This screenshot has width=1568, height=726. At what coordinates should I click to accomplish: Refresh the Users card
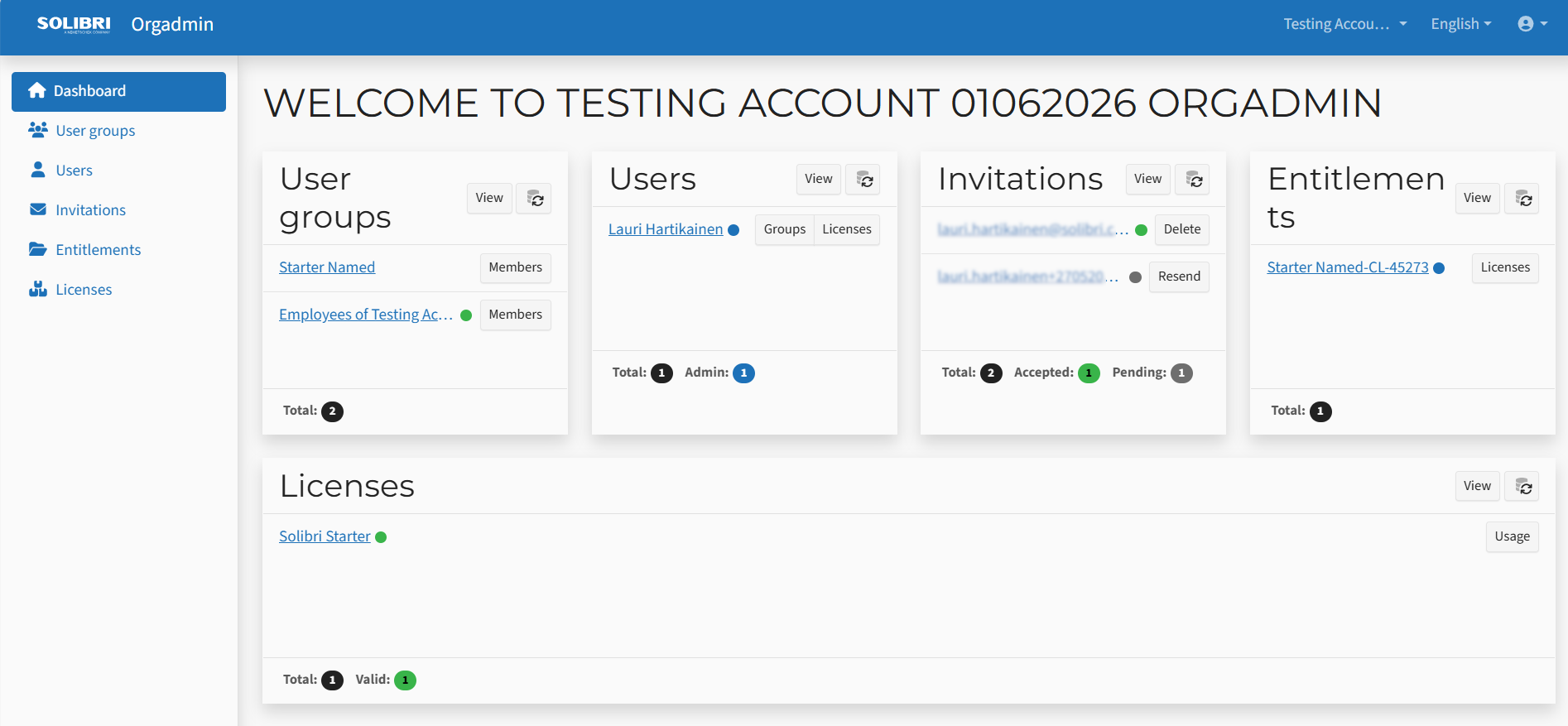pos(863,180)
